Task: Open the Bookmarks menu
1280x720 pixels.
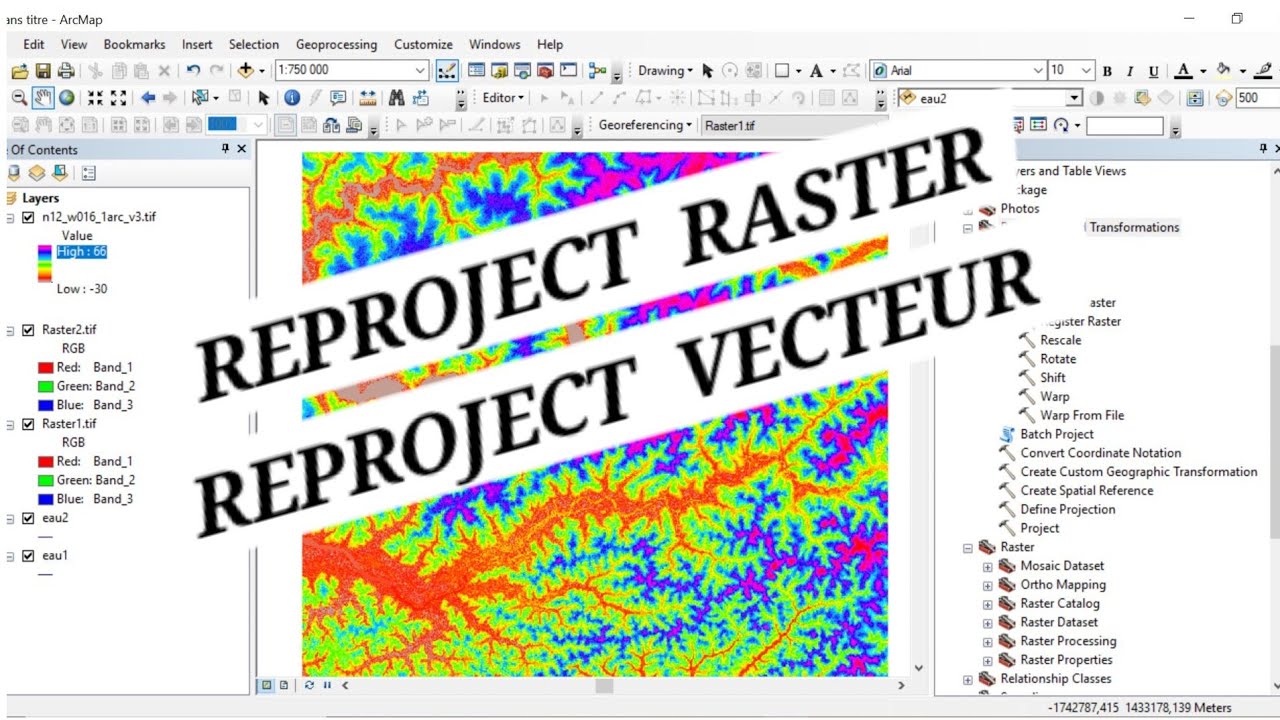Action: [x=135, y=44]
